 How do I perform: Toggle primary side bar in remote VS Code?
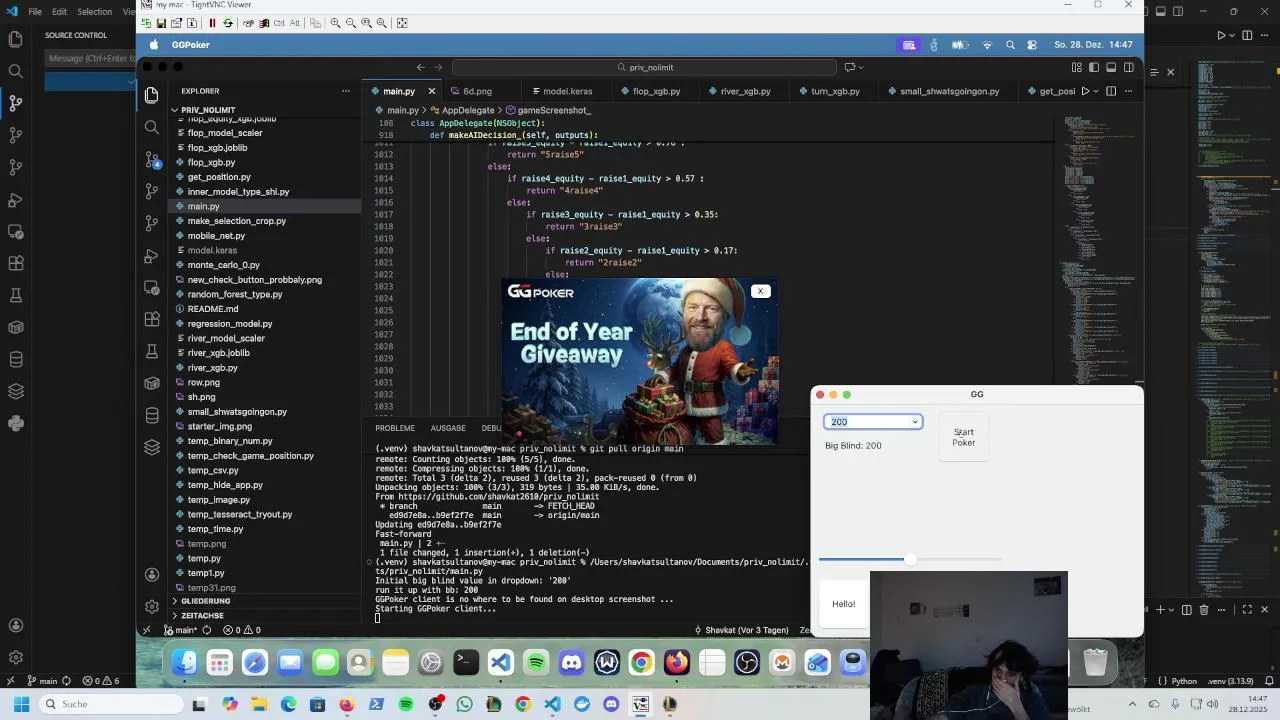click(1094, 67)
